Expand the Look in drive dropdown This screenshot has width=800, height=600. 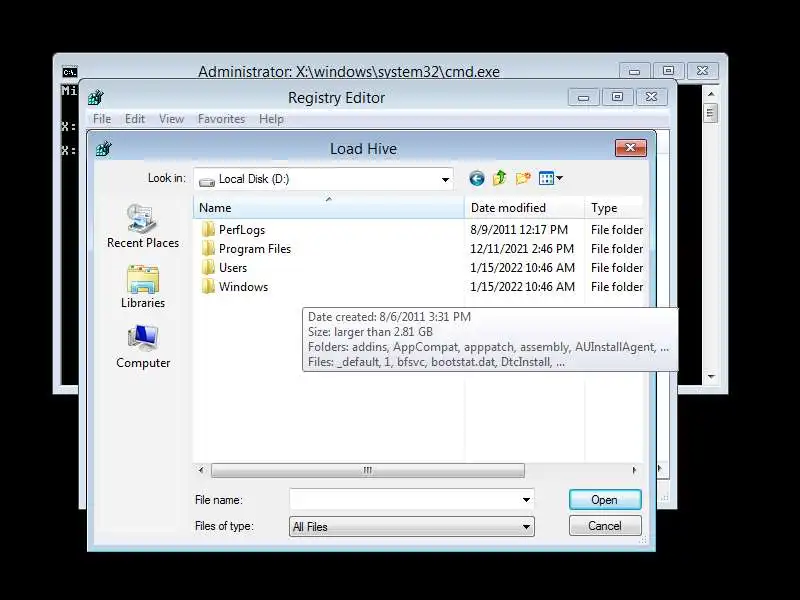pos(445,179)
